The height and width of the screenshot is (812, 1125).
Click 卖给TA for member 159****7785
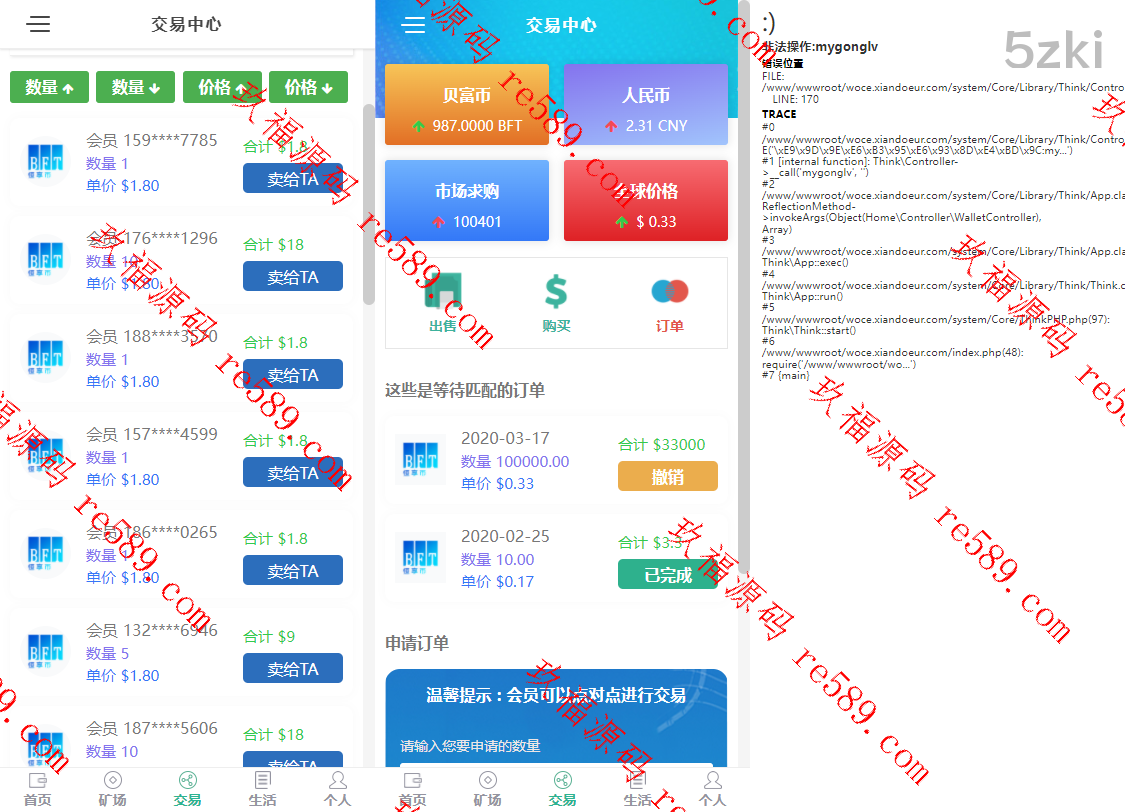[x=293, y=179]
